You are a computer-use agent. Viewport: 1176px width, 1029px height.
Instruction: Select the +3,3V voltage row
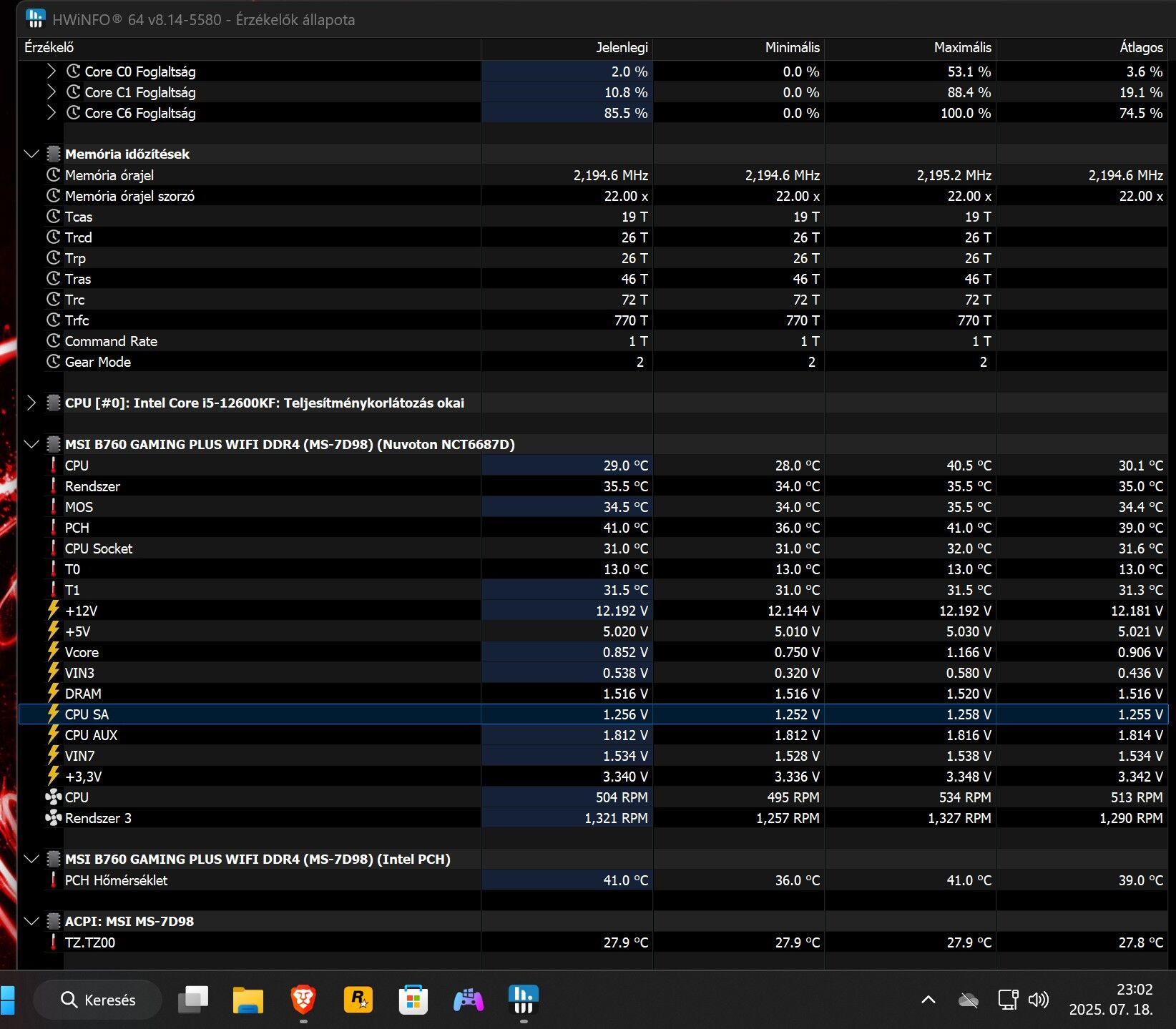point(593,776)
